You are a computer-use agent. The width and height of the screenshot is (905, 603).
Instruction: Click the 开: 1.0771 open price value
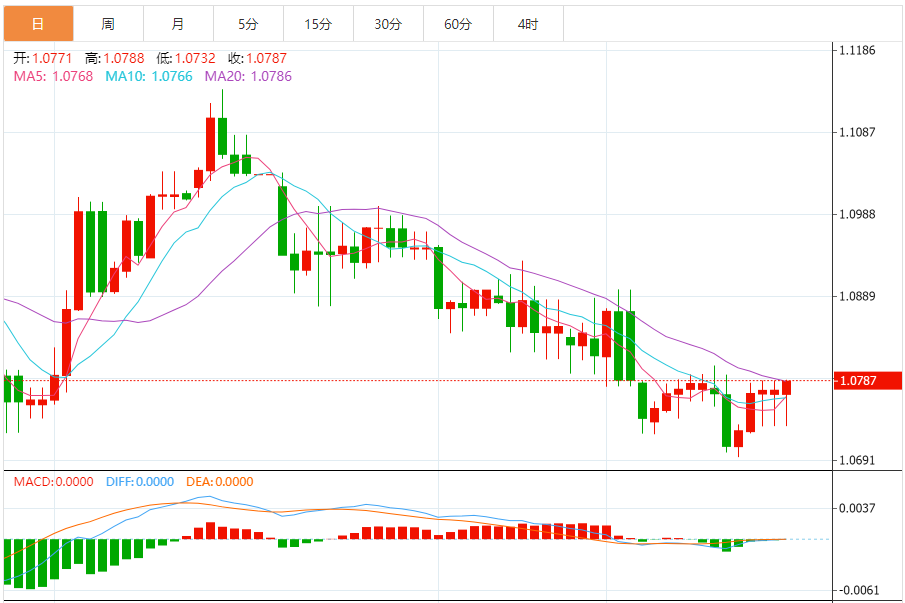(43, 58)
